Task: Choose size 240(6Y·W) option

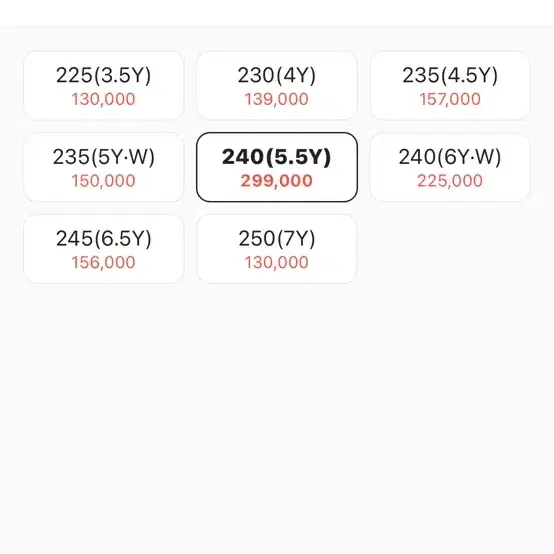Action: 450,167
